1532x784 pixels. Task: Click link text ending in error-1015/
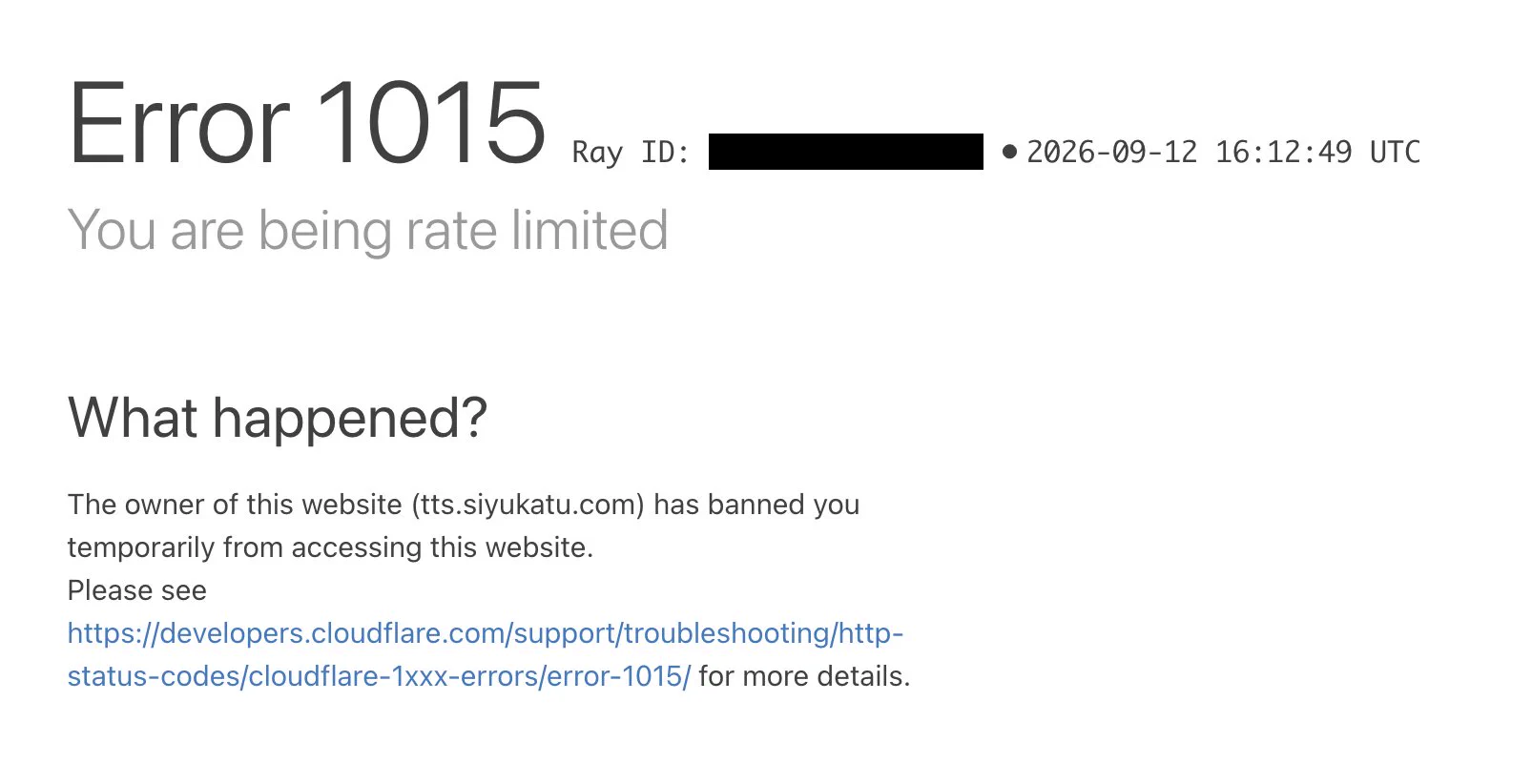[x=379, y=676]
